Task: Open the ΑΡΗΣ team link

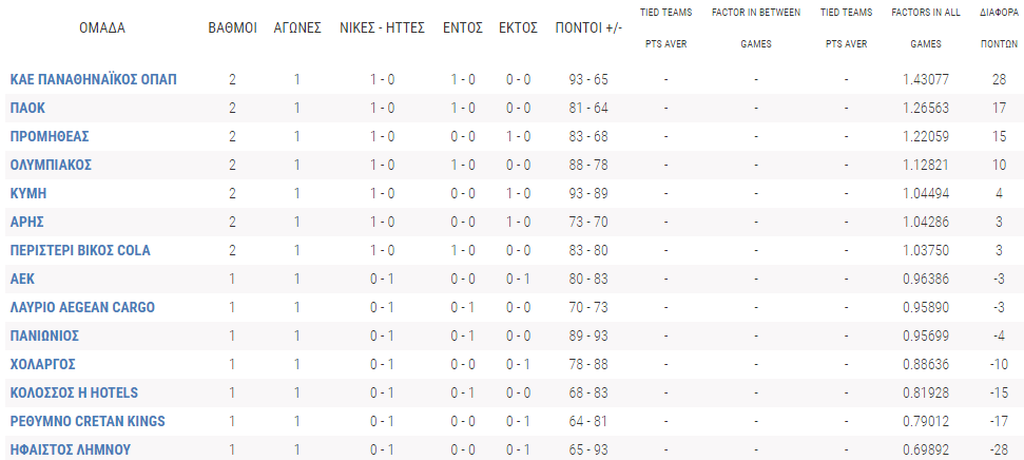Action: coord(27,222)
